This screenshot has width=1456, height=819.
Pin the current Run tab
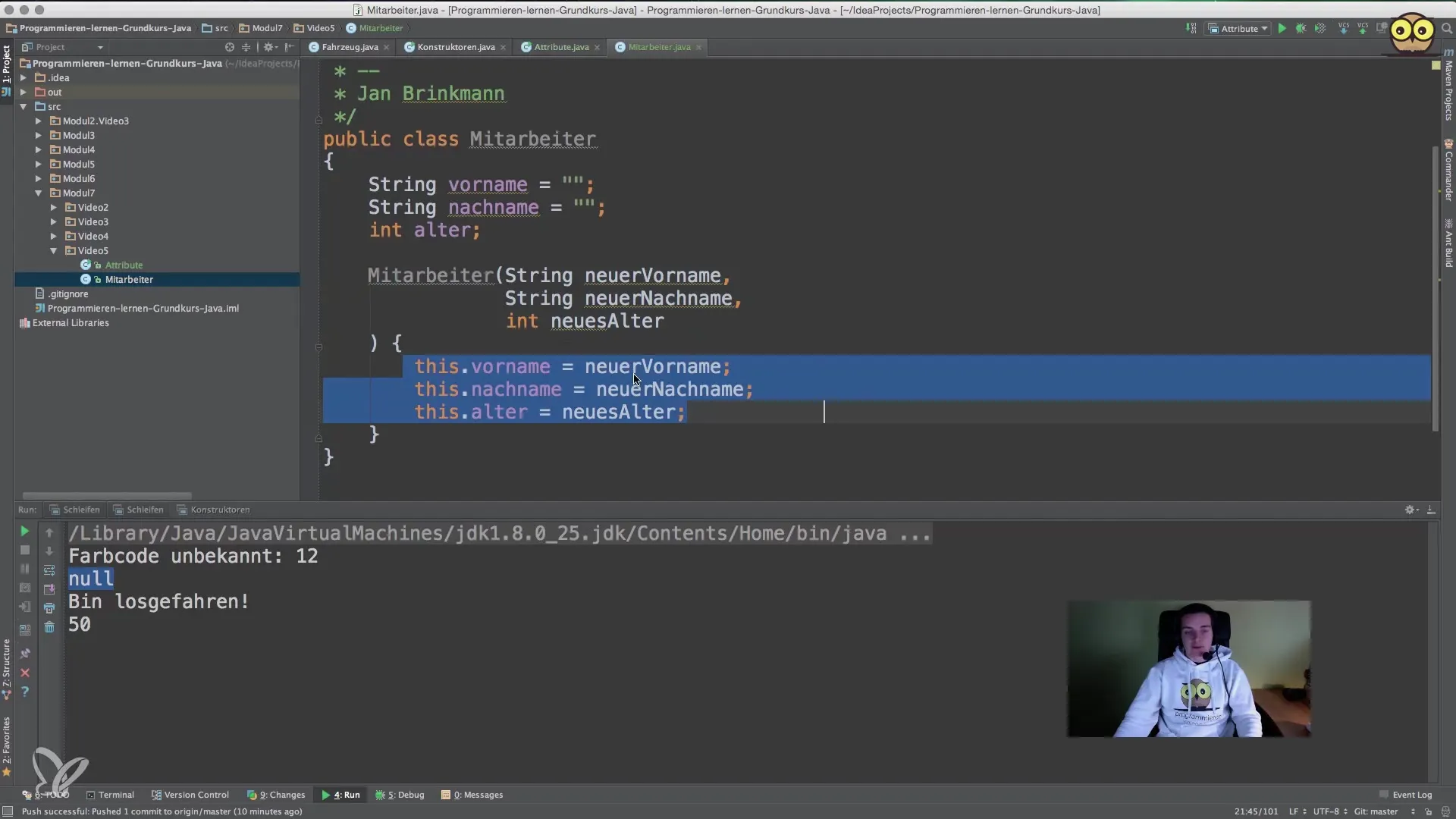pyautogui.click(x=24, y=653)
